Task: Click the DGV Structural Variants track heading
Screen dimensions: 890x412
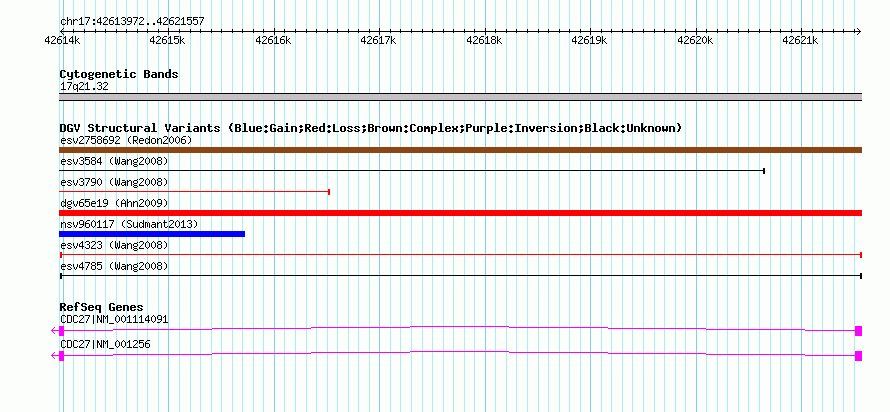Action: [x=370, y=128]
